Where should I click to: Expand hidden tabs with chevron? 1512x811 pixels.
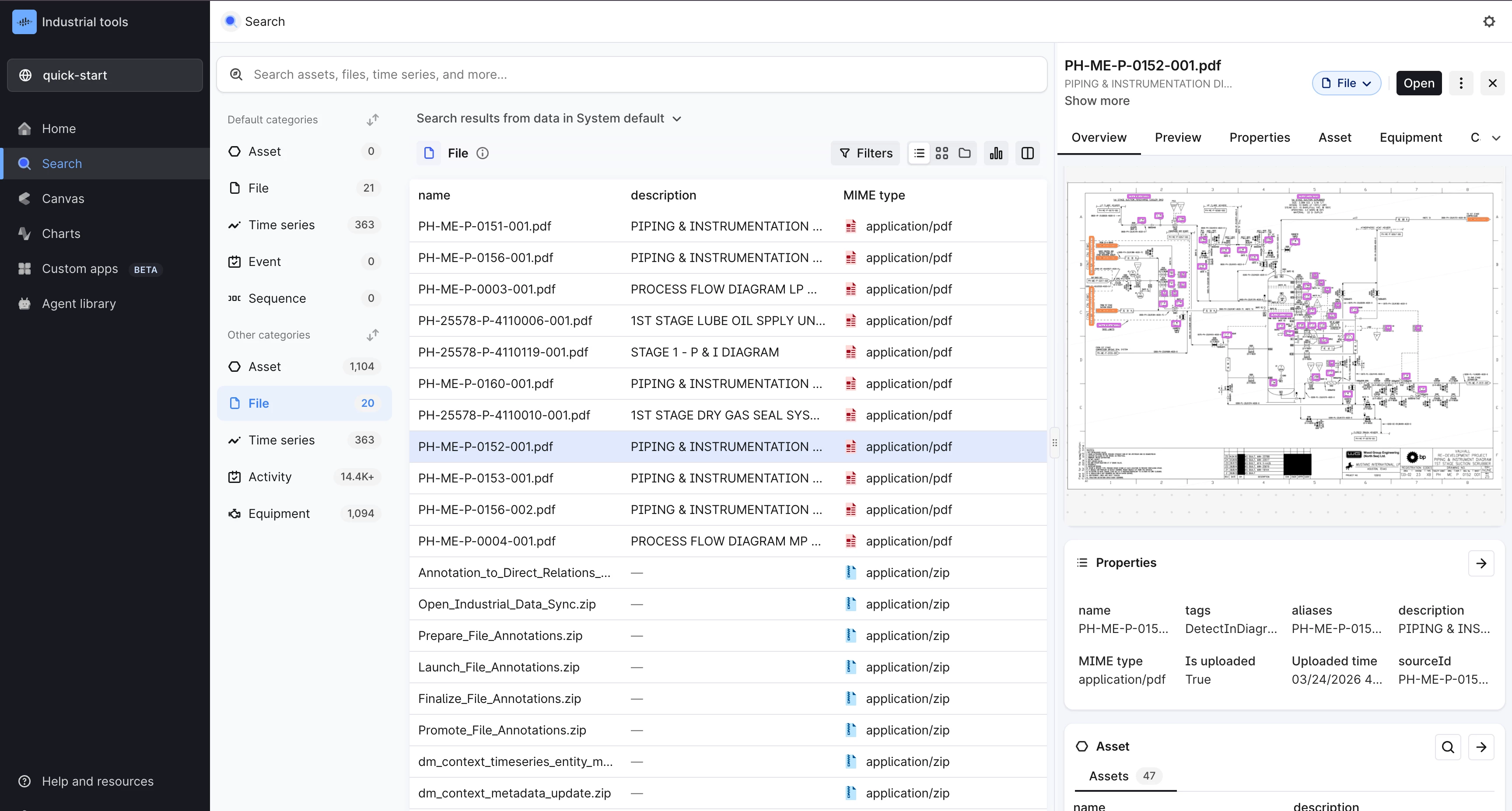click(1495, 138)
